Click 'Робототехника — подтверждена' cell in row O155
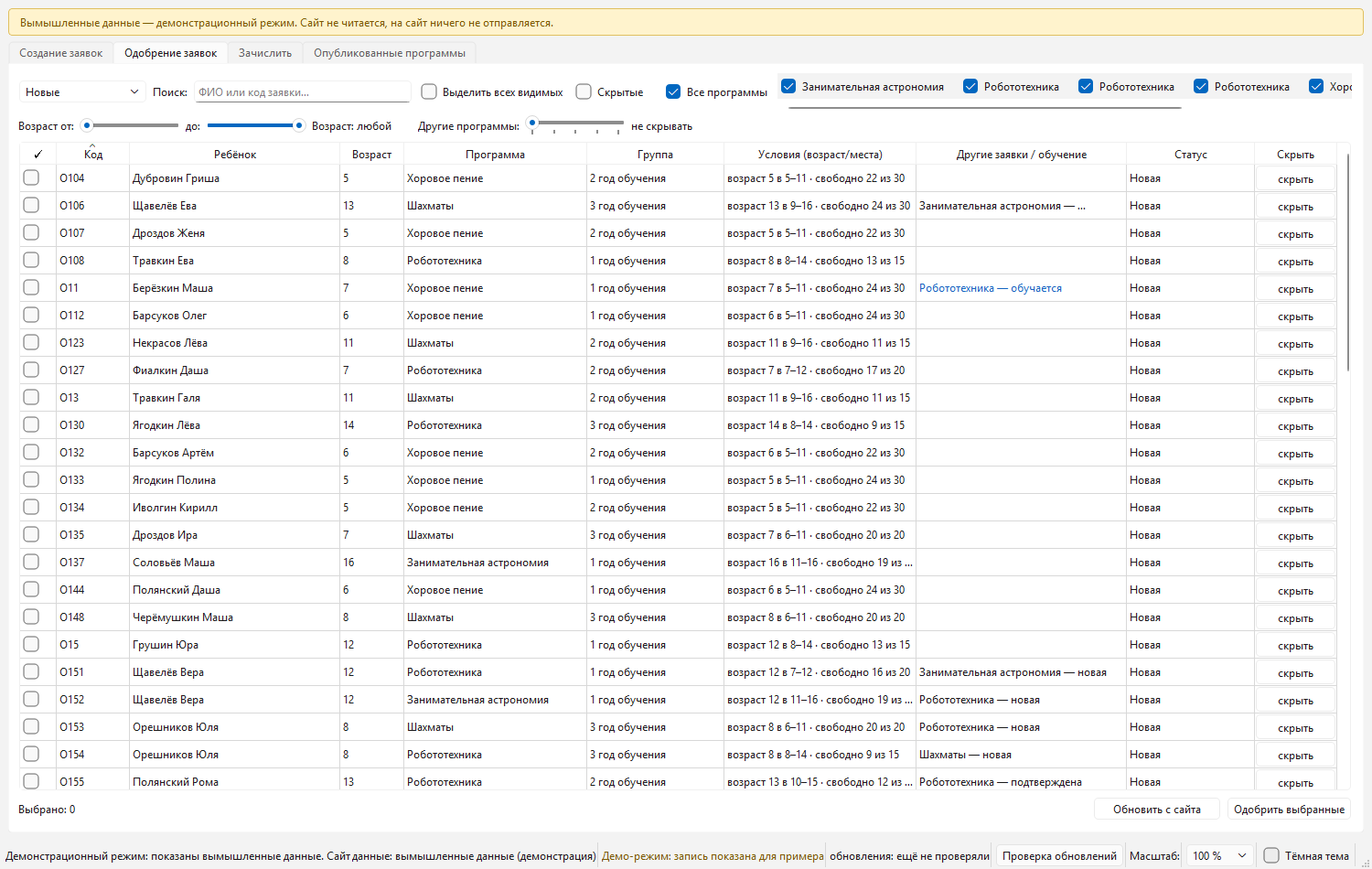The width and height of the screenshot is (1372, 869). pyautogui.click(x=1022, y=782)
